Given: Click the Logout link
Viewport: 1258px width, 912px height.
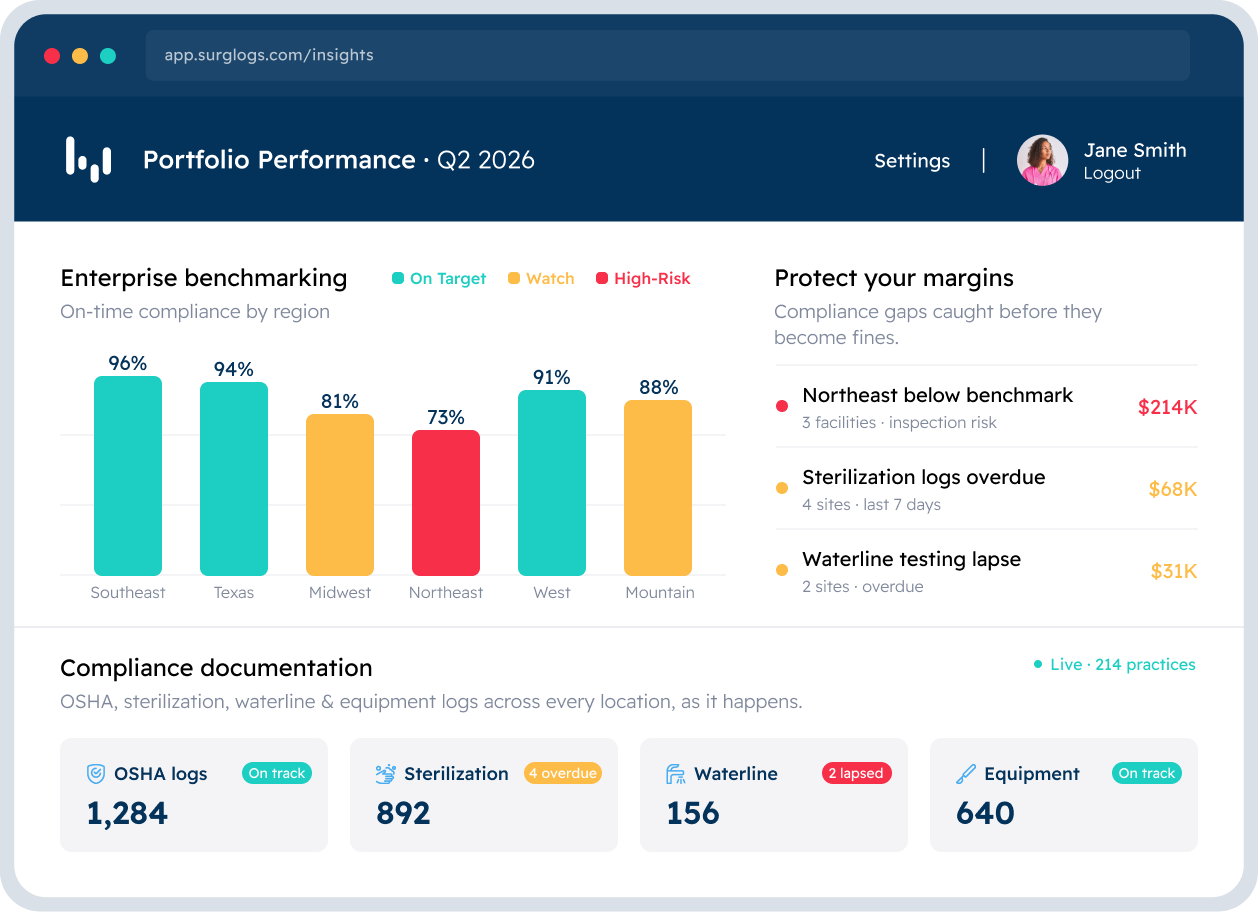Looking at the screenshot, I should click(x=1112, y=174).
